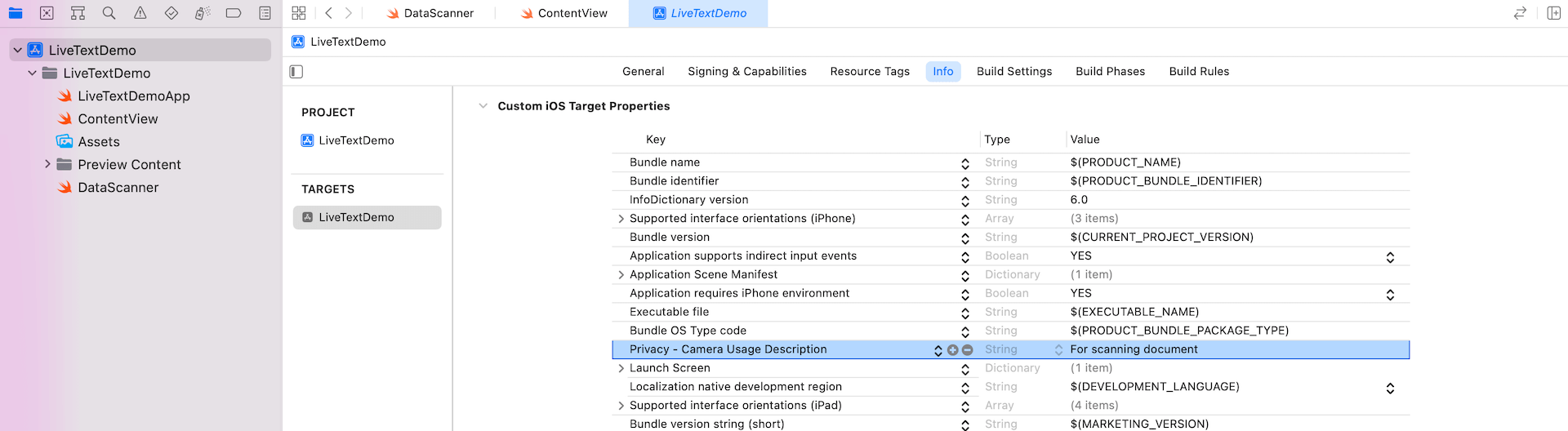The image size is (1568, 431).
Task: Collapse the LiveTextDemo folder group
Action: pyautogui.click(x=33, y=73)
